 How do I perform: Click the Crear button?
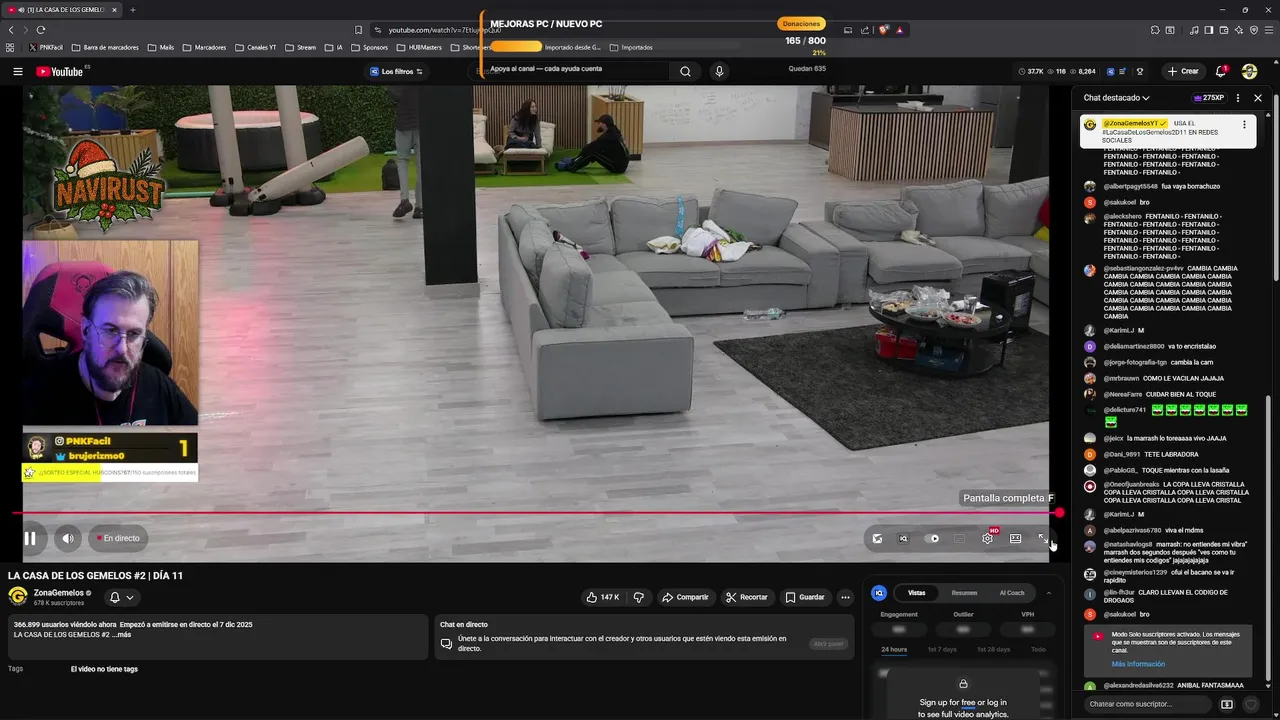tap(1182, 71)
